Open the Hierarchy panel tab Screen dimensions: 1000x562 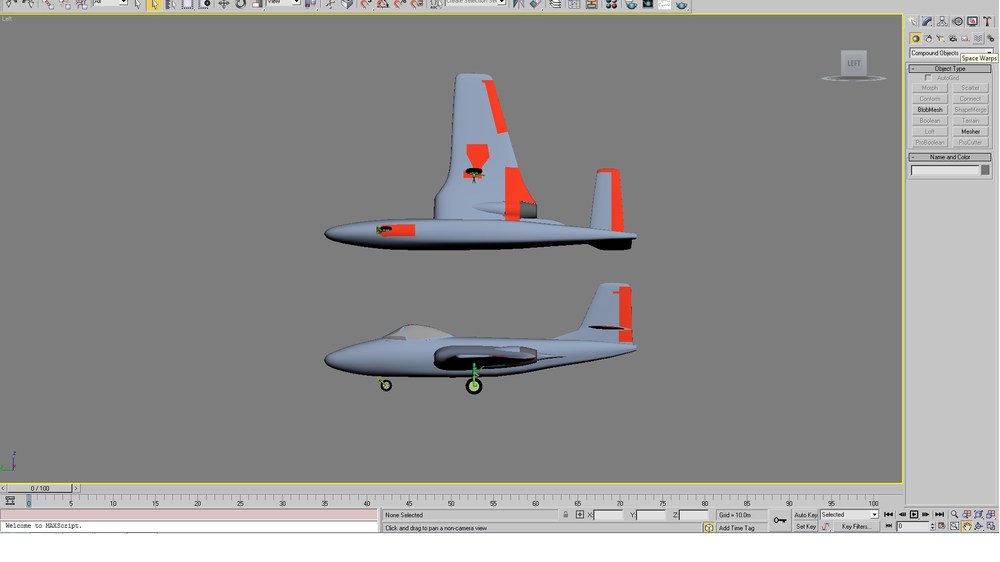(943, 22)
